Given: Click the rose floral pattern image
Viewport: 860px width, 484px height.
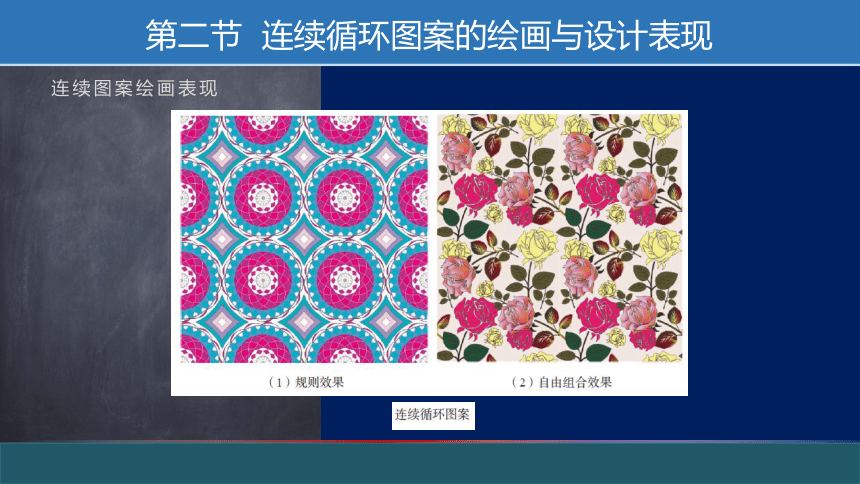Looking at the screenshot, I should click(x=559, y=238).
